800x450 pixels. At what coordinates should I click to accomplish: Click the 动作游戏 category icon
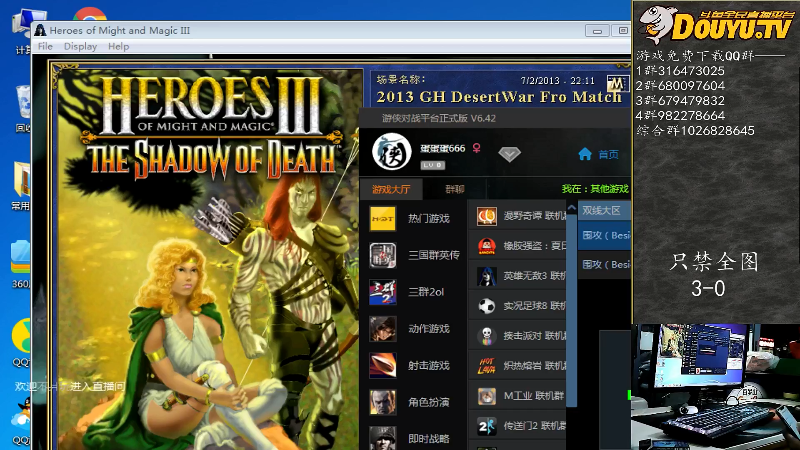coord(383,329)
